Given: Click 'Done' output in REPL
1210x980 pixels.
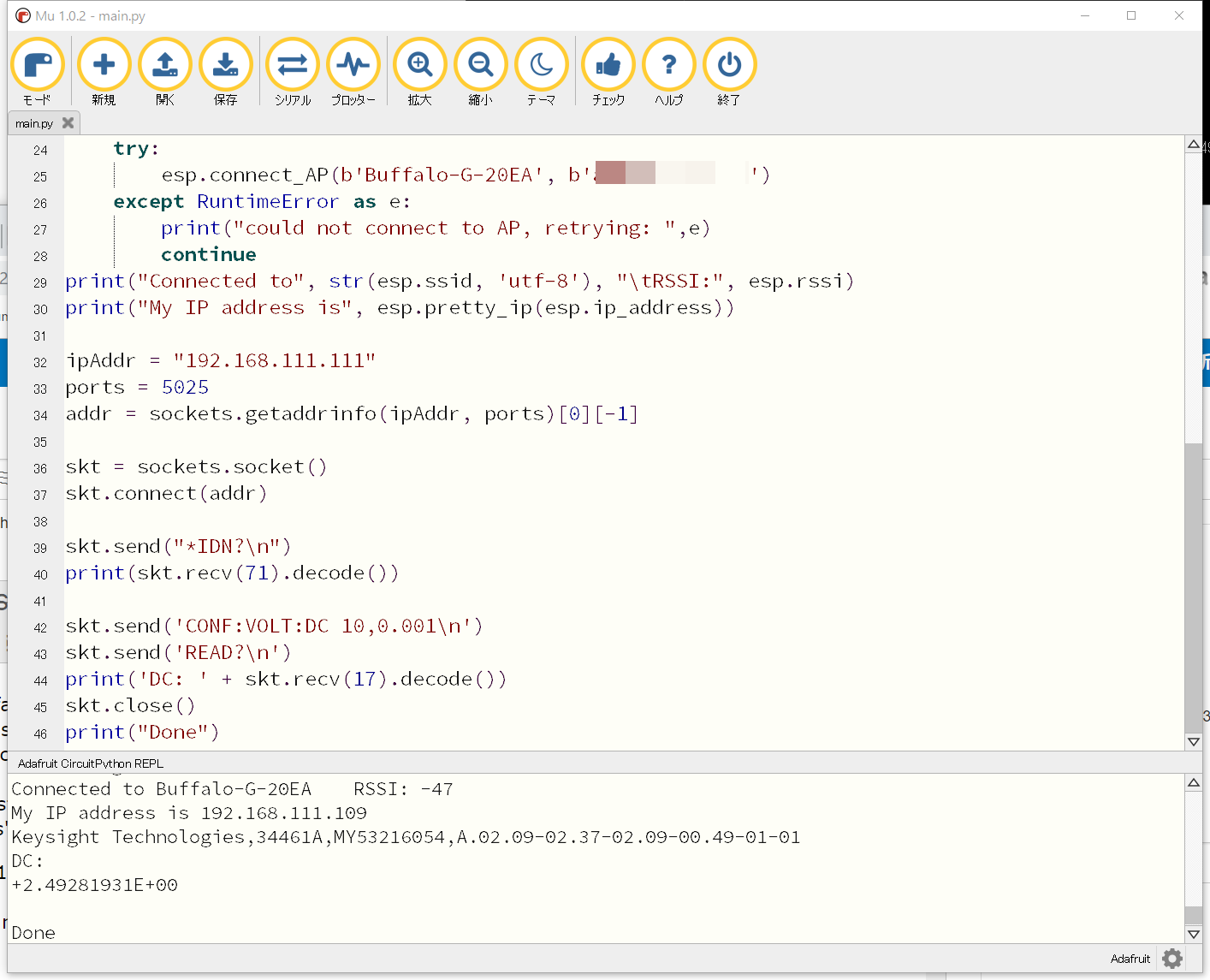Looking at the screenshot, I should tap(33, 933).
